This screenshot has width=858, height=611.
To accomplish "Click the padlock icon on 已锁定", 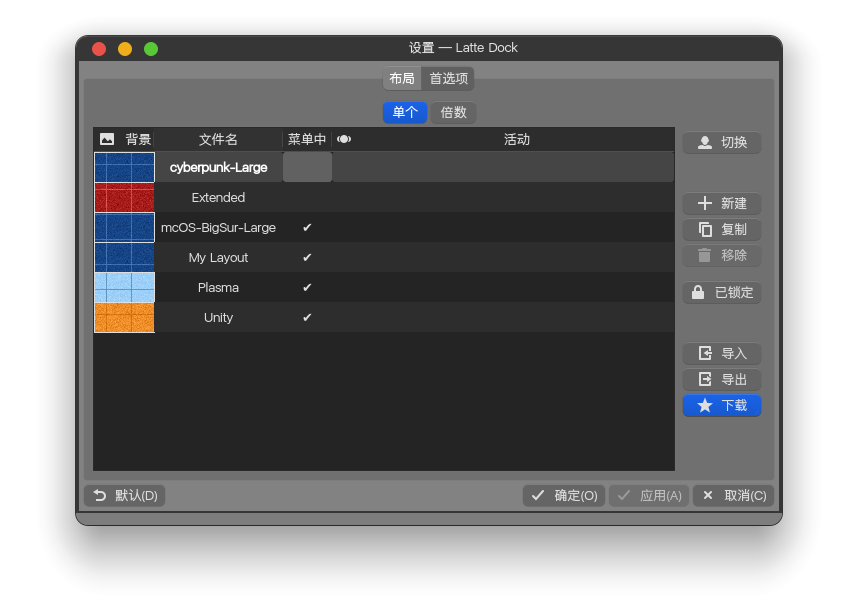I will (698, 292).
